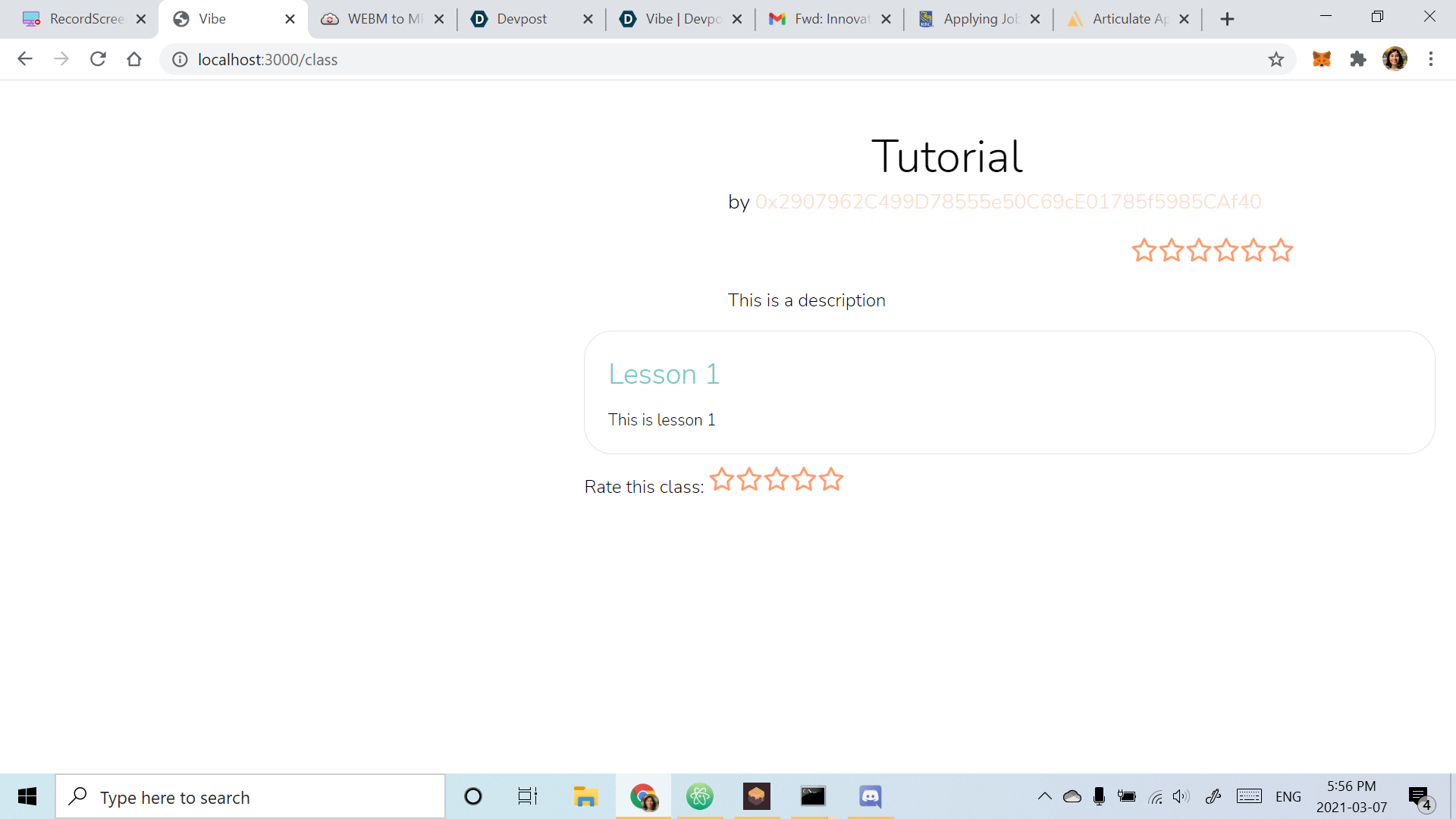The width and height of the screenshot is (1456, 819).
Task: Show hidden system tray icons
Action: 1044,796
